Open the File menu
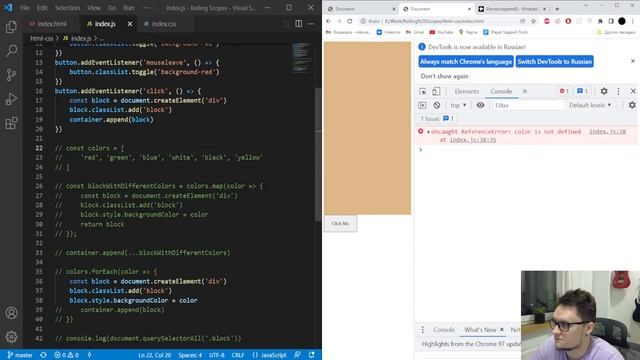 coord(25,8)
